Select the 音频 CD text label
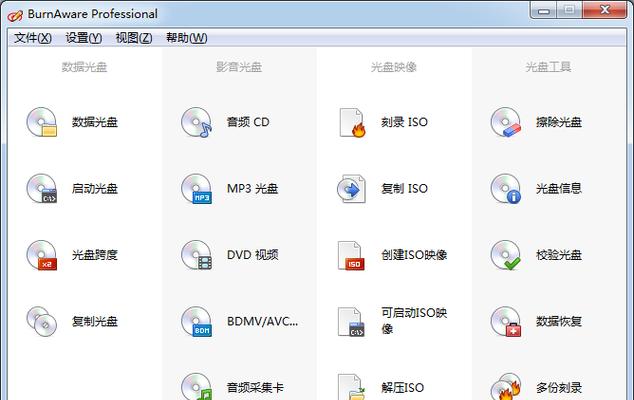This screenshot has height=400, width=634. coord(248,122)
